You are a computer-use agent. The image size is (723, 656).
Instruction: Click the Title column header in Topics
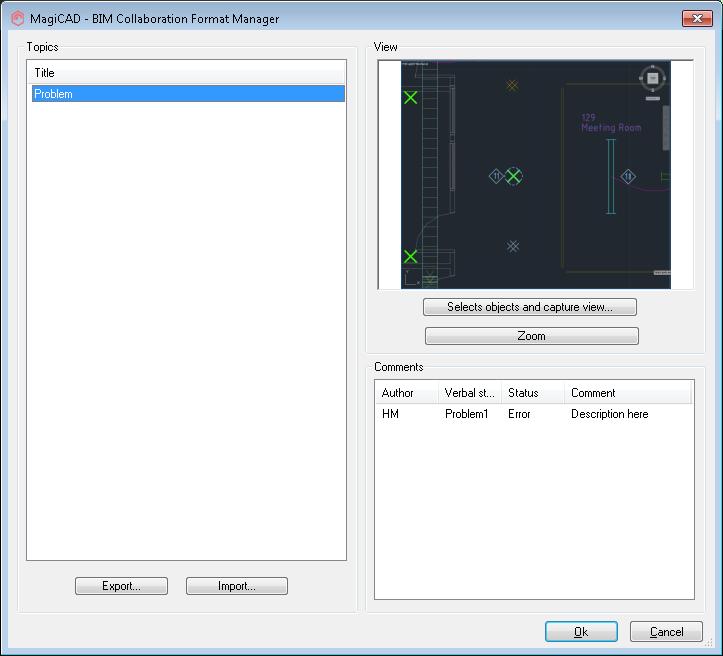[186, 72]
